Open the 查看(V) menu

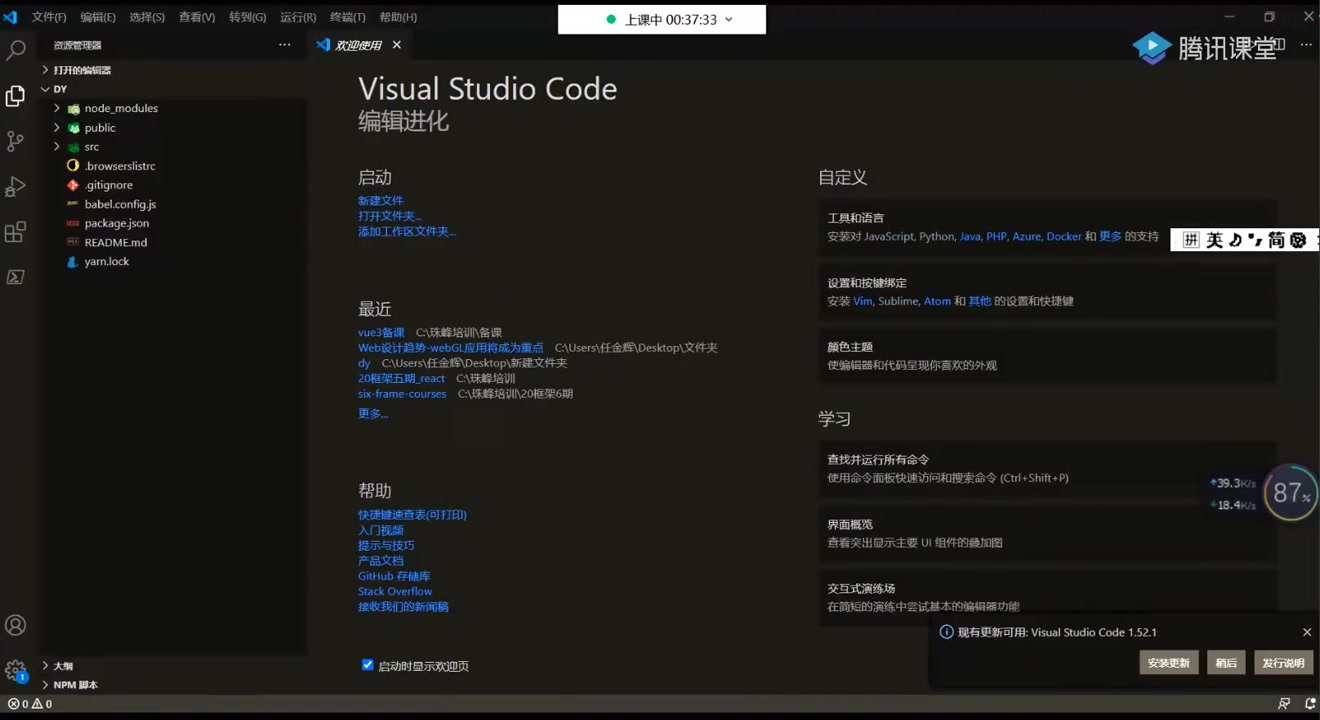(197, 17)
